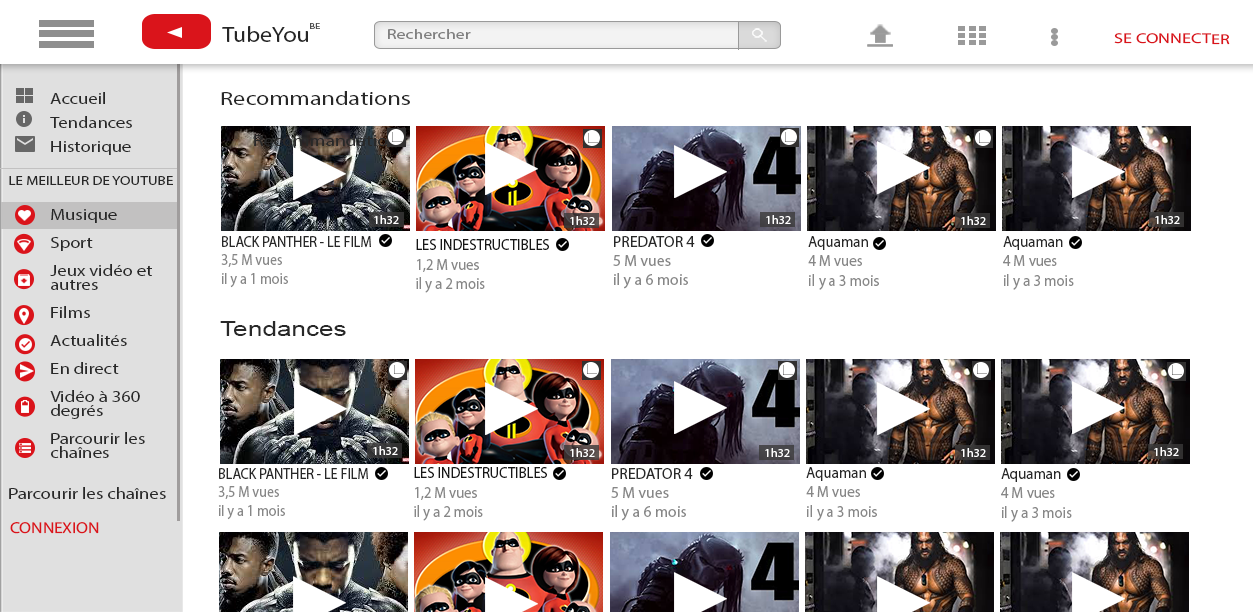Screen dimensions: 1253x612
Task: Click the red list icon beside Parcourir les chaînes
Action: pyautogui.click(x=25, y=448)
